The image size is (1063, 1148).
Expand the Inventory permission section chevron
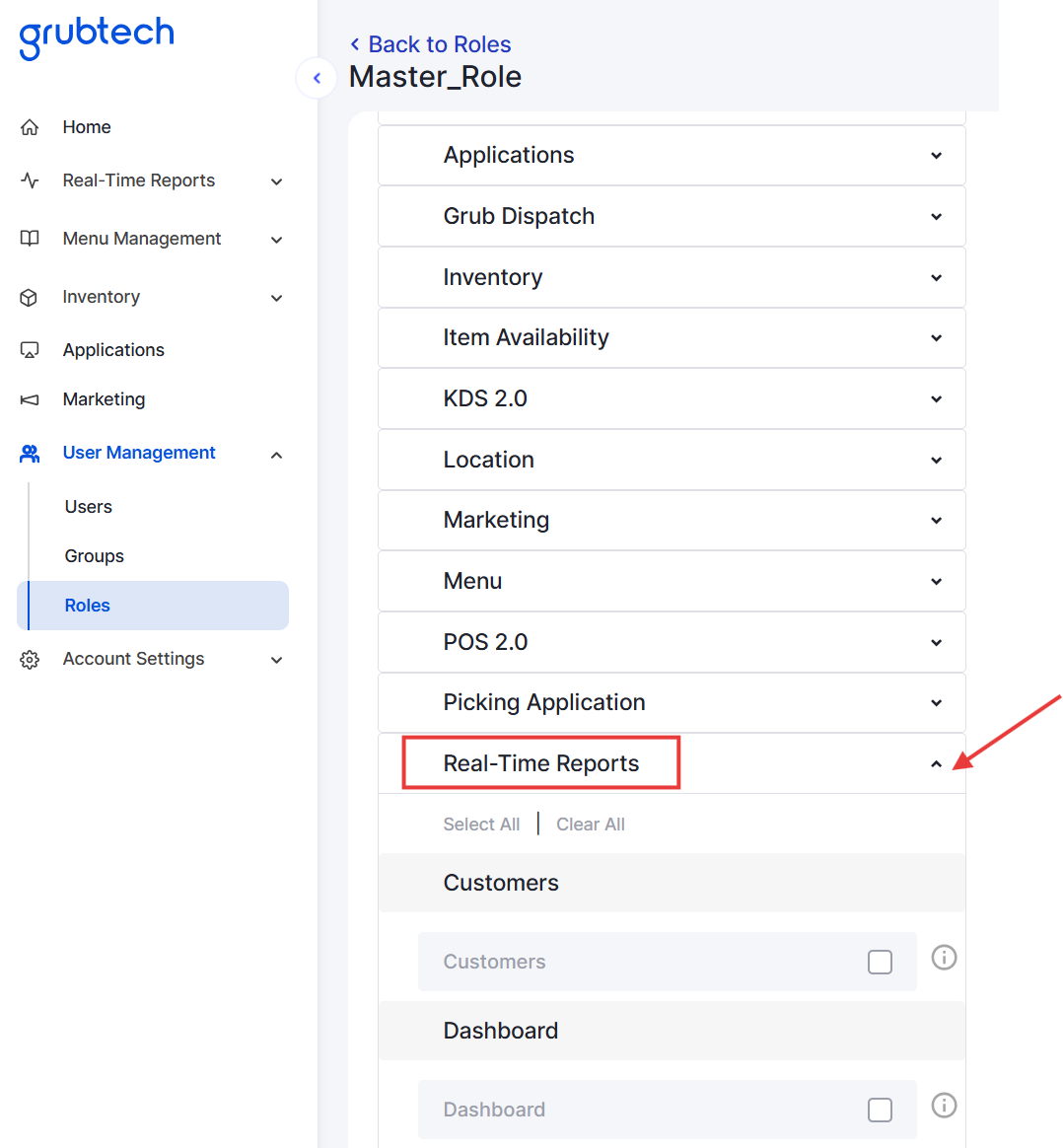click(x=937, y=277)
